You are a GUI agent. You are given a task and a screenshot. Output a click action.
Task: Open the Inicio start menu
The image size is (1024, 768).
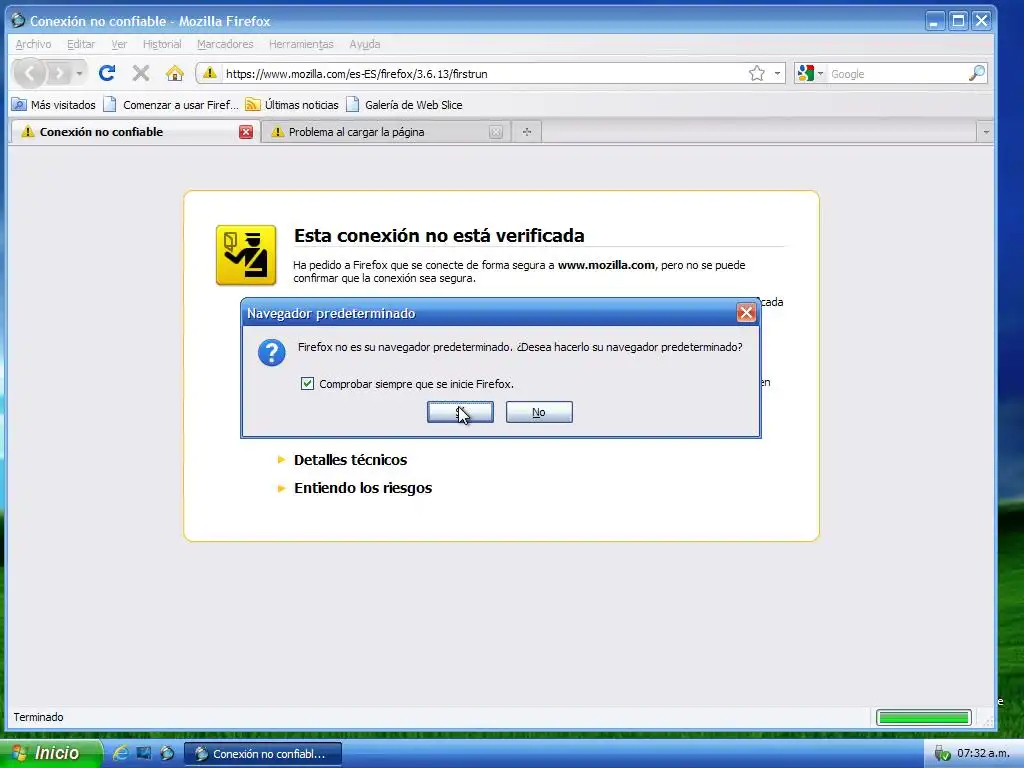coord(51,753)
